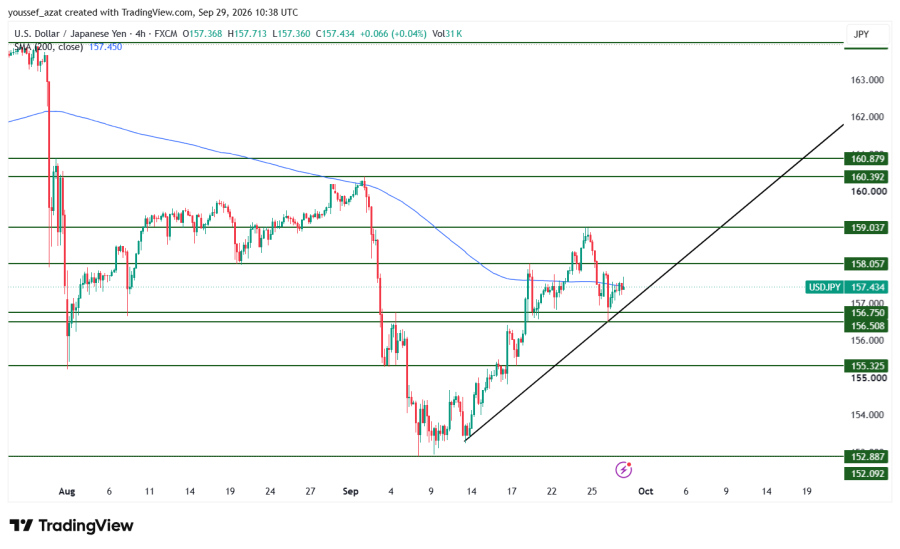Click the Sep marker on time axis
This screenshot has height=549, width=900.
pyautogui.click(x=350, y=492)
